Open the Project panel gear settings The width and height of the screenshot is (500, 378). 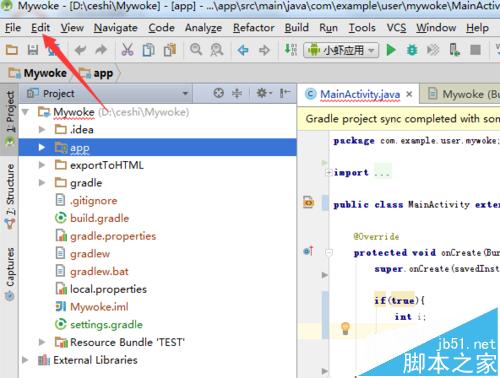coord(264,93)
